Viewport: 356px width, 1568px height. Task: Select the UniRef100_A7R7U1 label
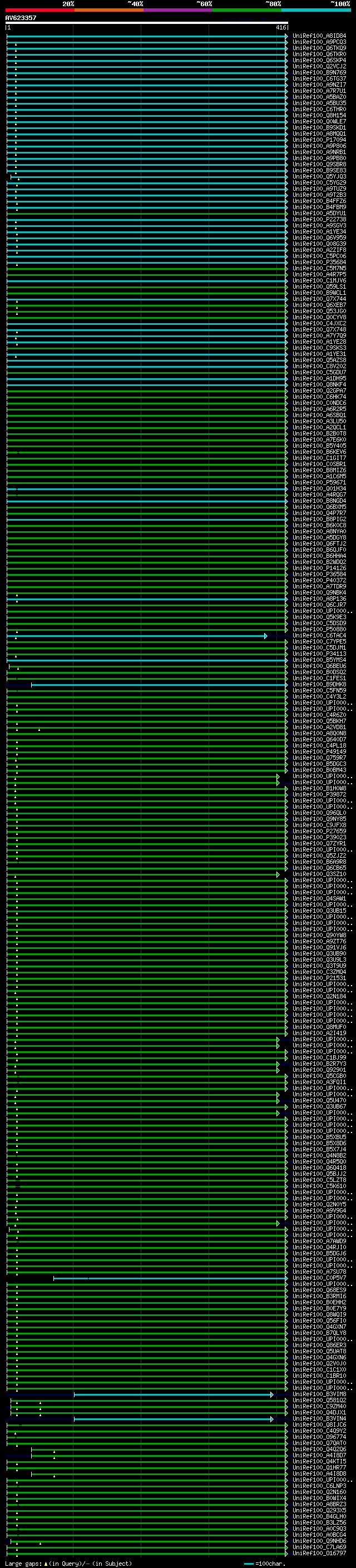tap(319, 91)
